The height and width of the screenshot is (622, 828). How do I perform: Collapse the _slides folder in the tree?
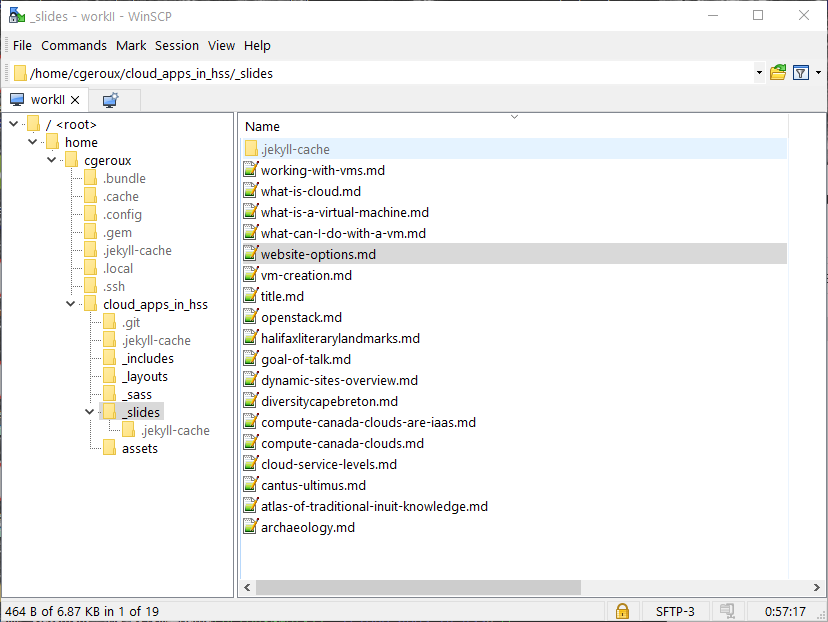[x=90, y=412]
